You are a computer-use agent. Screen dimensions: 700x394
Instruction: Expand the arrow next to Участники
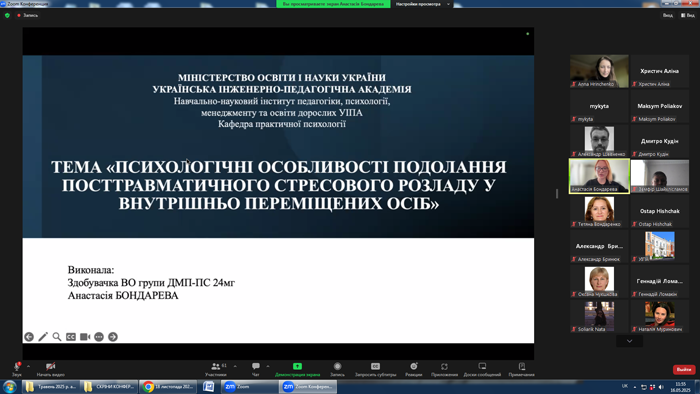pos(235,366)
